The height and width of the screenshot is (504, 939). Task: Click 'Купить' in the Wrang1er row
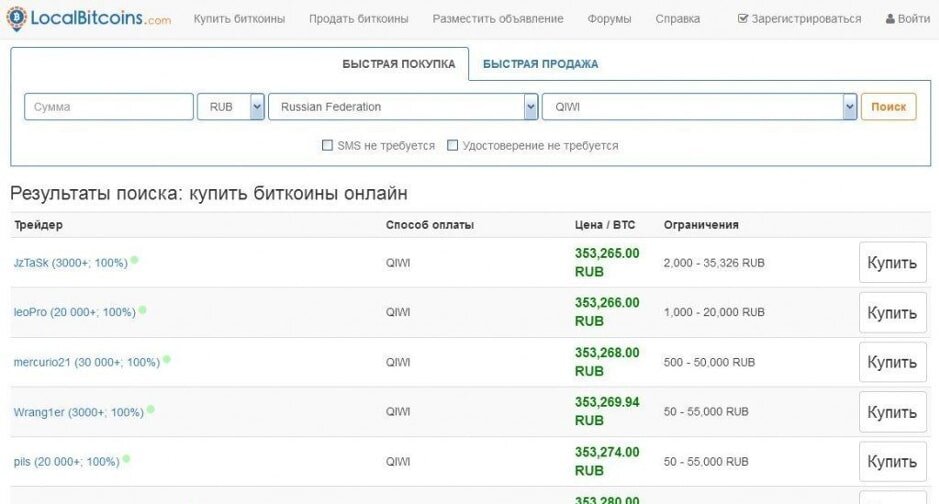pos(892,412)
